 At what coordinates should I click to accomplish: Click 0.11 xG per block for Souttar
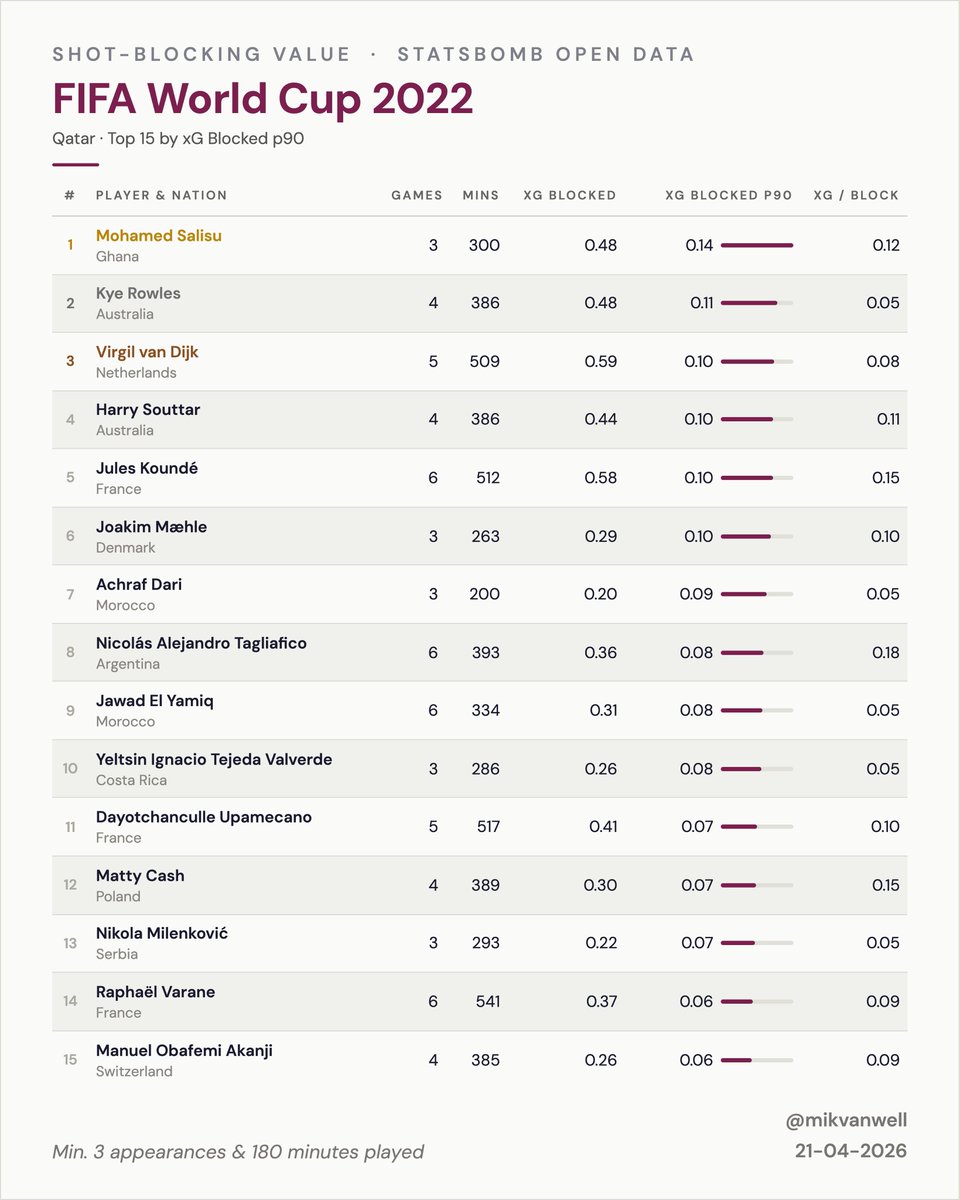888,419
